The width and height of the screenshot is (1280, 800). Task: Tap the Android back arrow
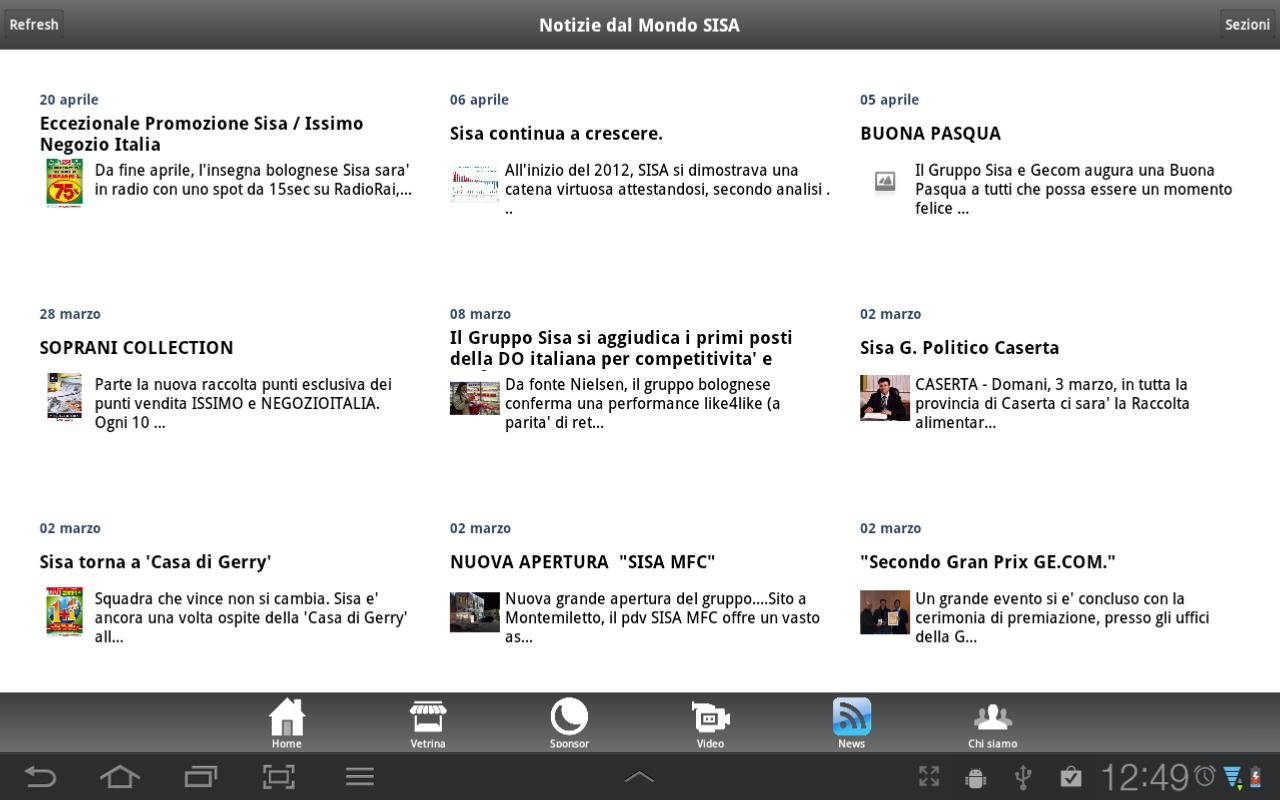(x=40, y=776)
